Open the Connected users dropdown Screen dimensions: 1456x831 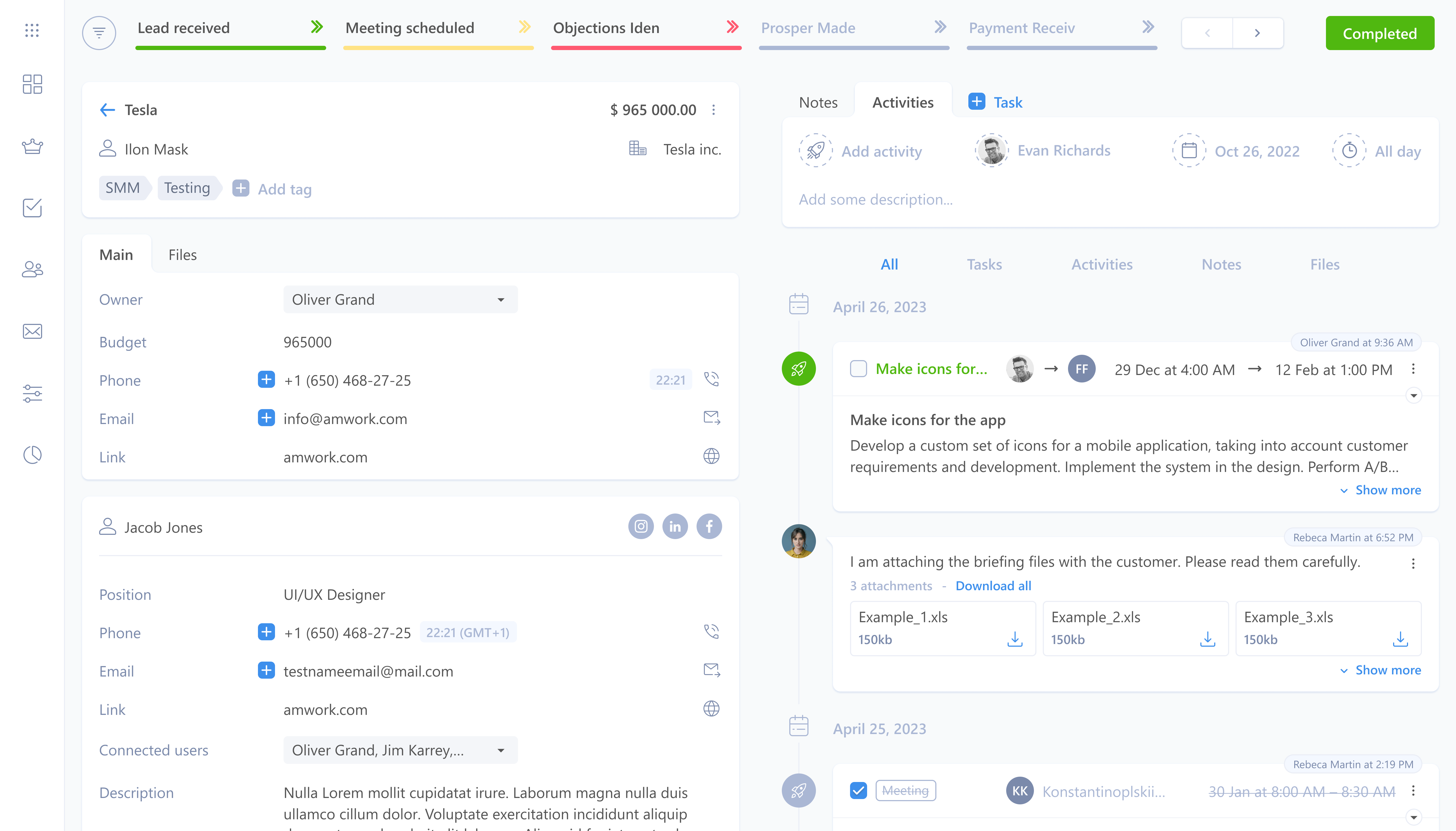[400, 750]
